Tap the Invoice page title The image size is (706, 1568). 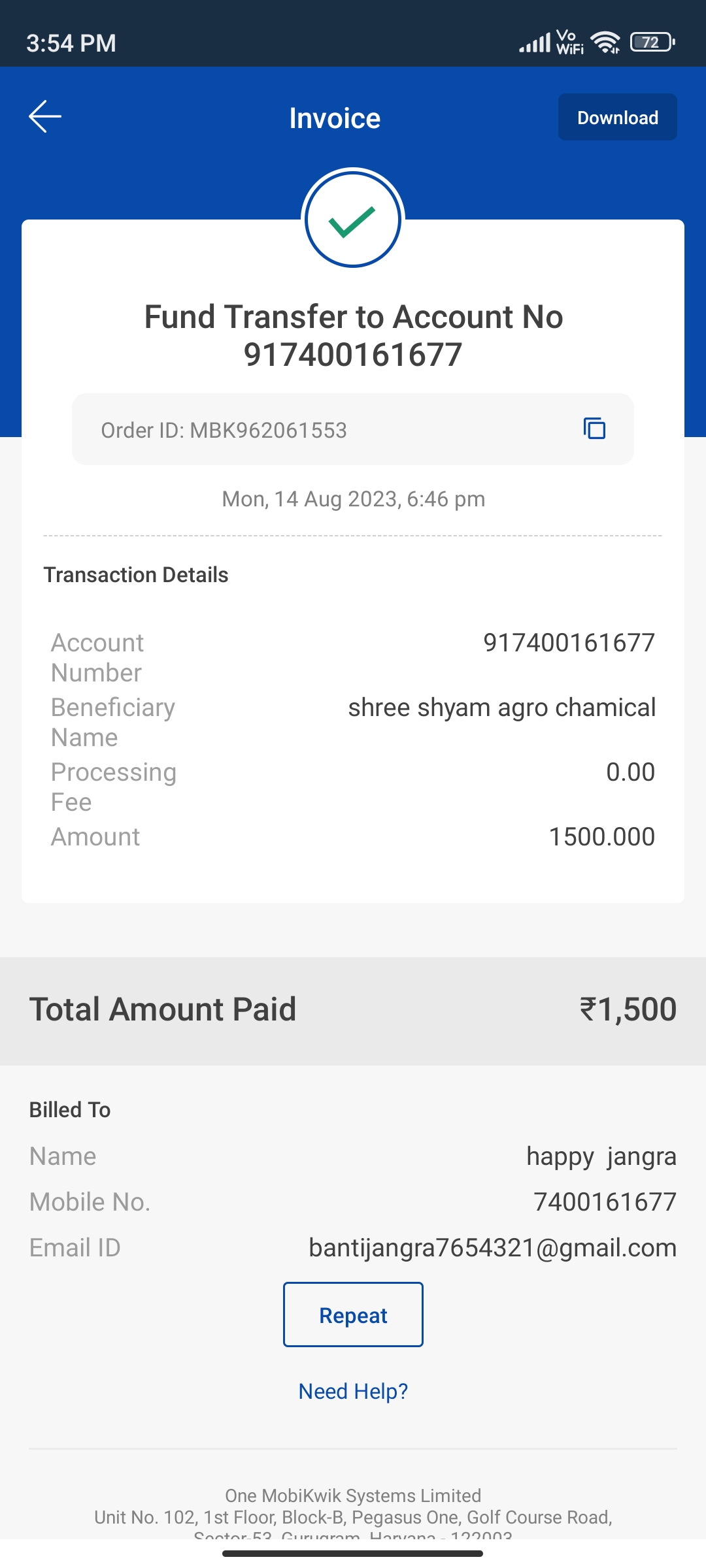[335, 118]
